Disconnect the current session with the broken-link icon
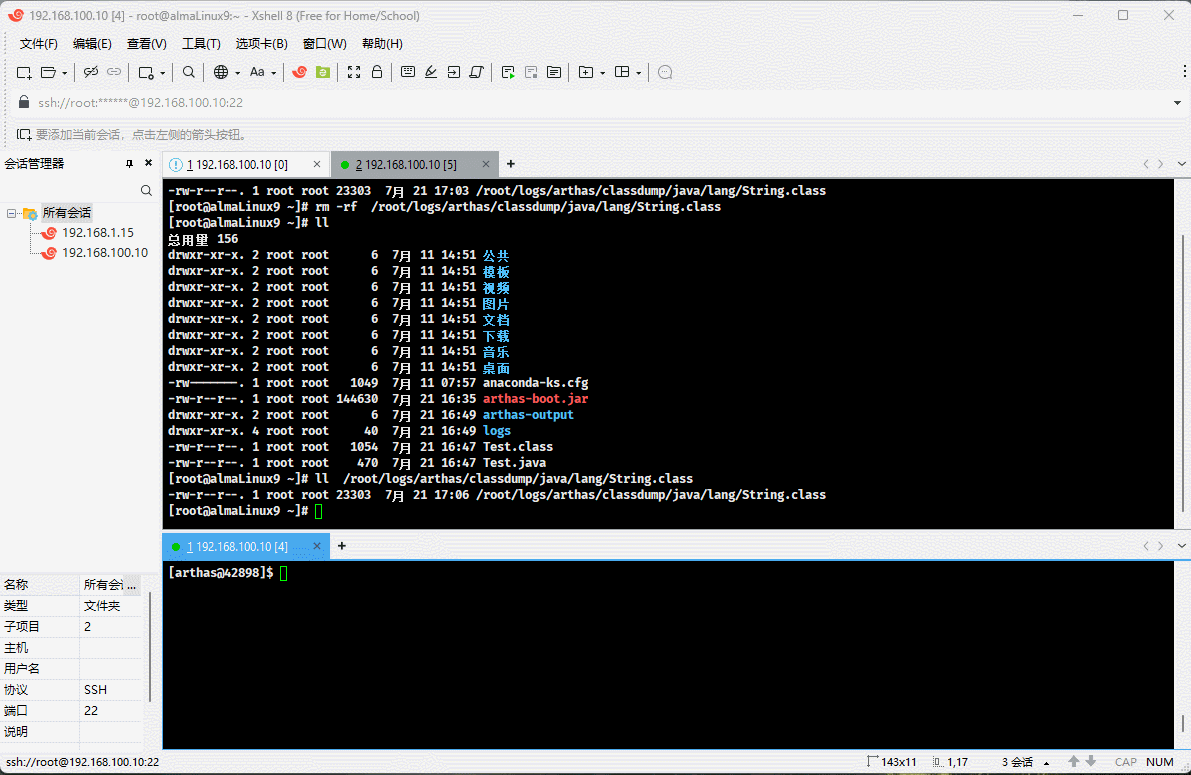 click(91, 72)
